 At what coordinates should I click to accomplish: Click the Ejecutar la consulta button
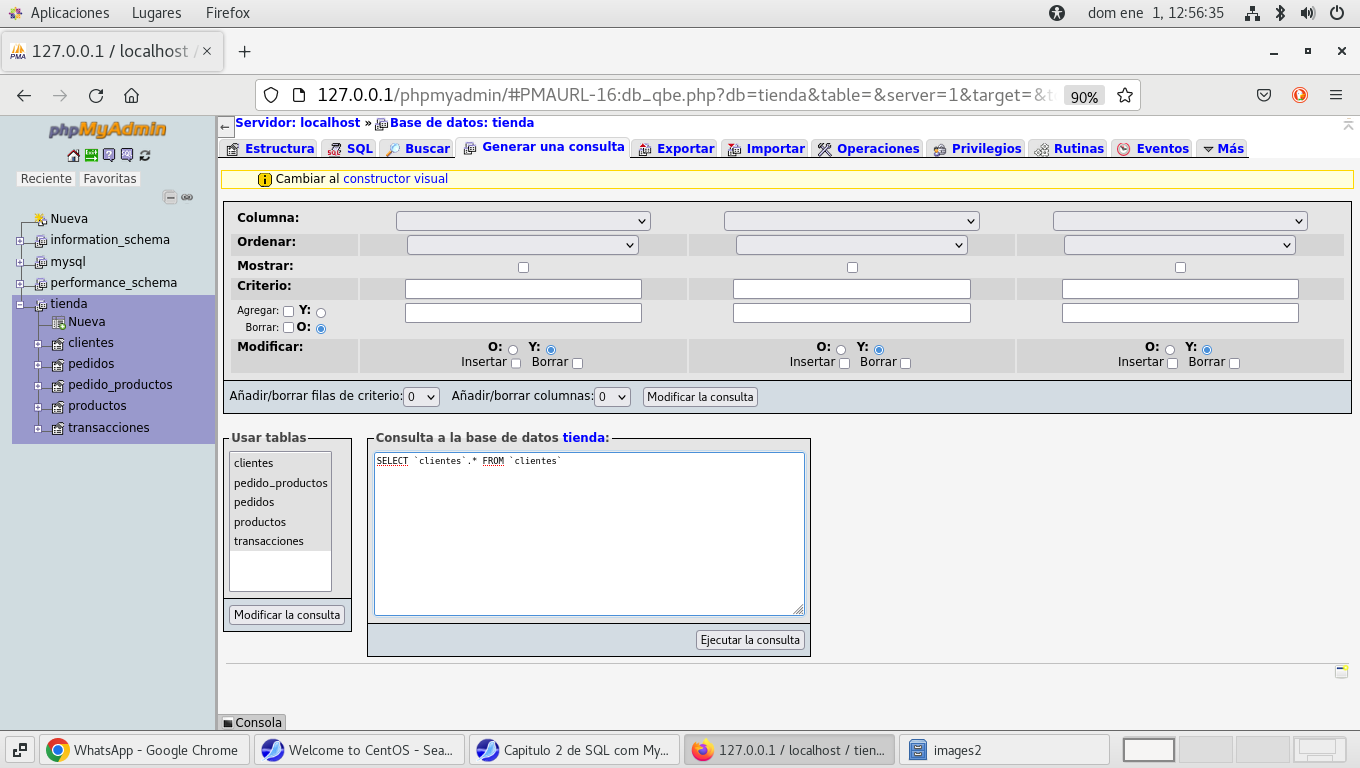pos(750,640)
